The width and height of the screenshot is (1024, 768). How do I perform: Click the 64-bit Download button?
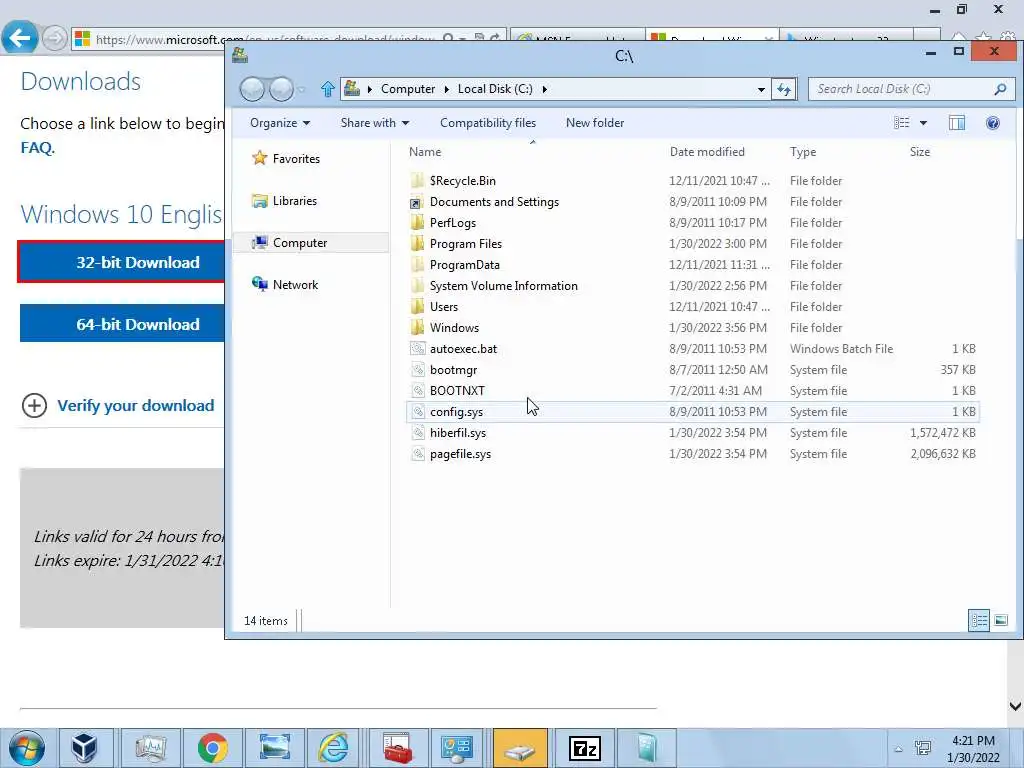tap(122, 323)
